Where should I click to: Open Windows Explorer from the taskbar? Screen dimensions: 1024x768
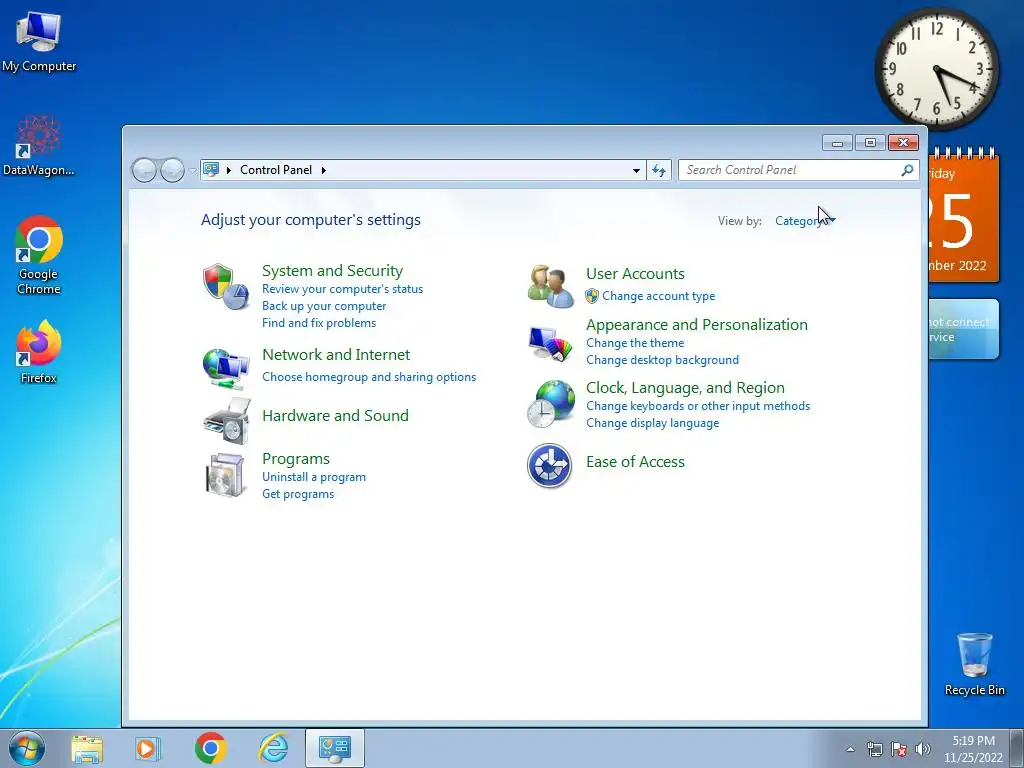coord(86,748)
